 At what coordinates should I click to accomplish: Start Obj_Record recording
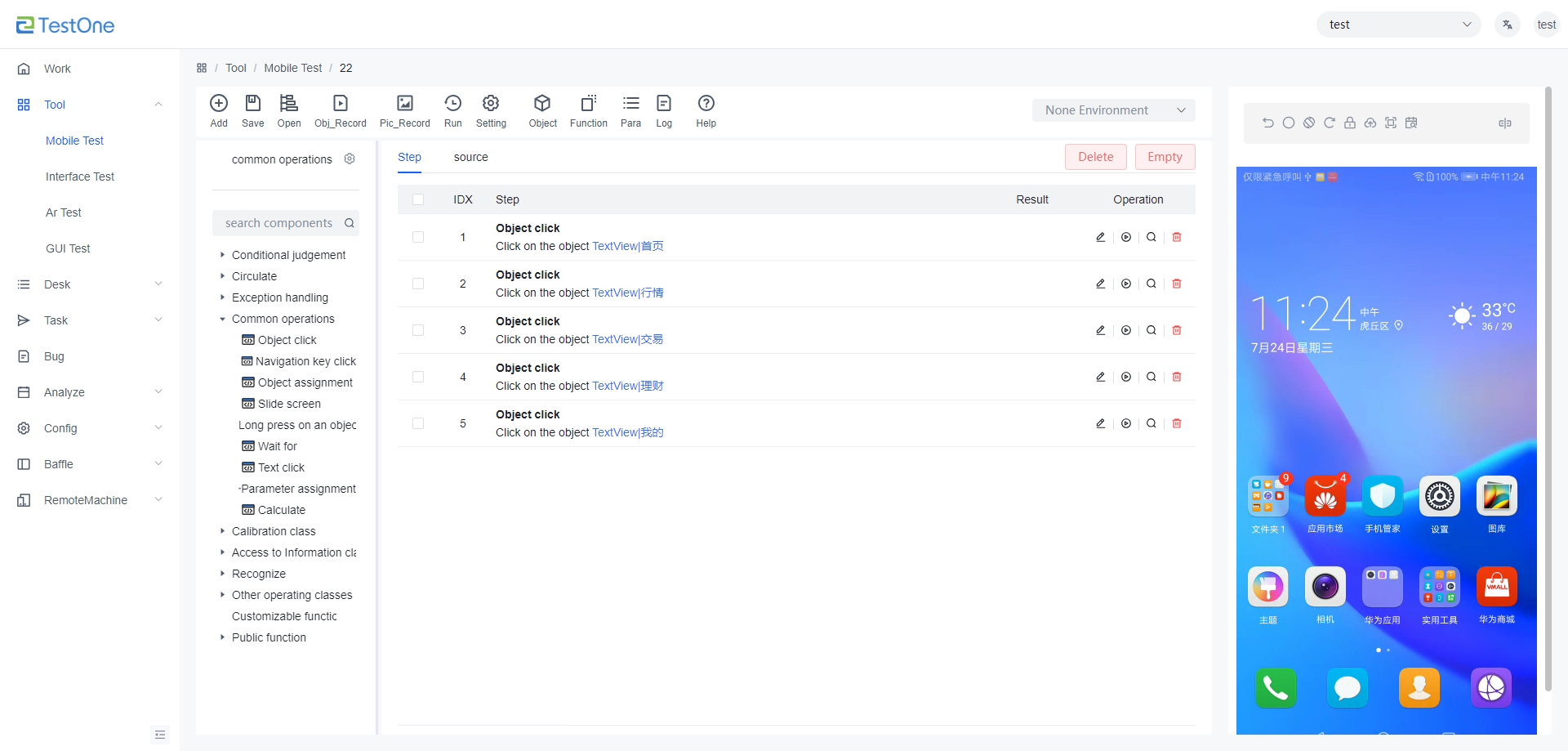pyautogui.click(x=341, y=103)
